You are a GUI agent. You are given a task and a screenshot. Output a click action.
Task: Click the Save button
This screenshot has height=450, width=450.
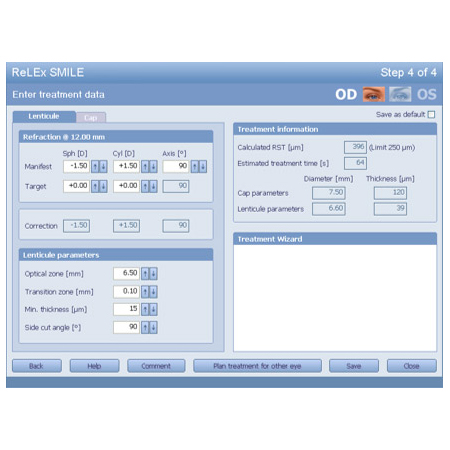(354, 366)
